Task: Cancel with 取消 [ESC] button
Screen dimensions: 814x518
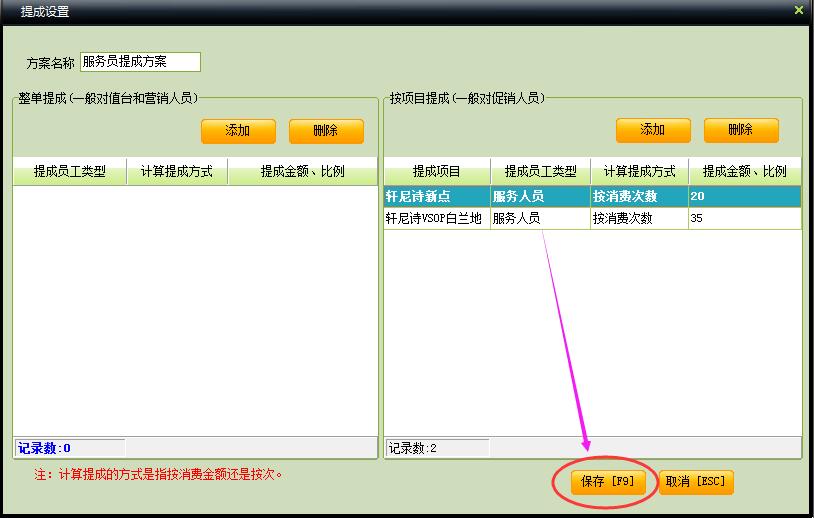Action: coord(696,482)
